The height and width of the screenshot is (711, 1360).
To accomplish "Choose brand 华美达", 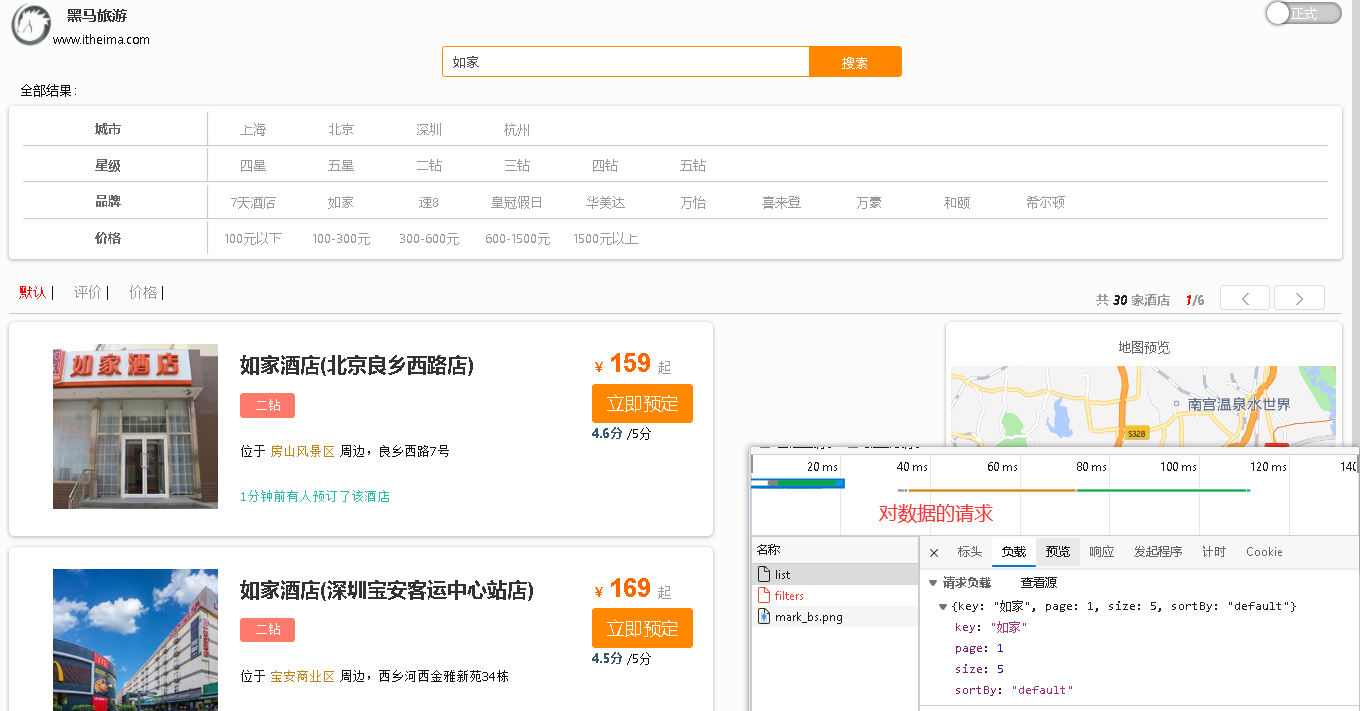I will tap(605, 202).
